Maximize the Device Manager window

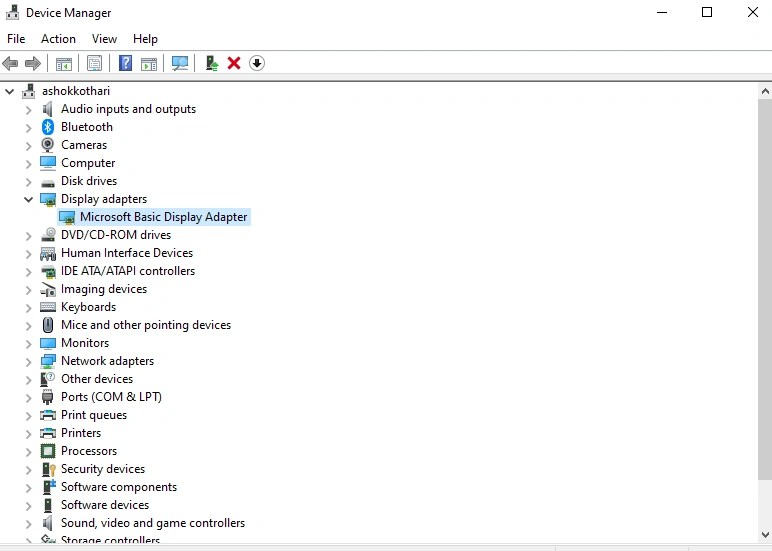coord(707,12)
